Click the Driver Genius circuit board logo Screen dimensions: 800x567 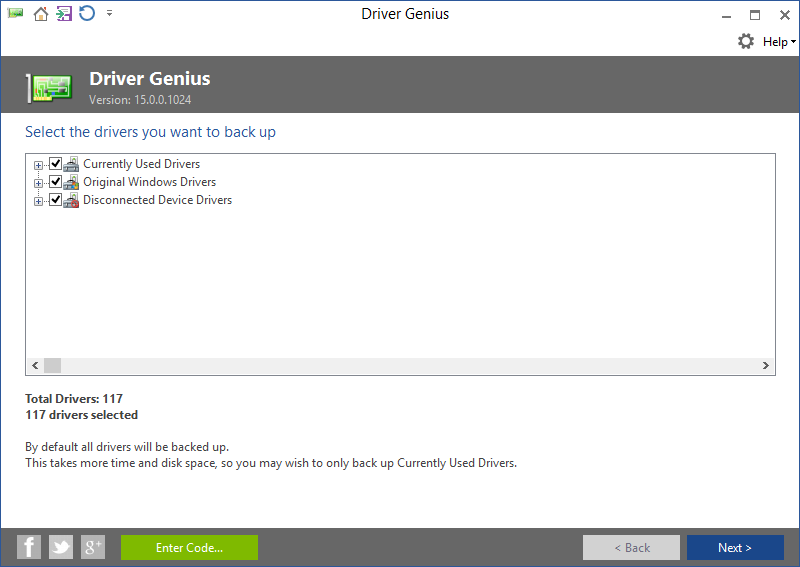pos(49,87)
